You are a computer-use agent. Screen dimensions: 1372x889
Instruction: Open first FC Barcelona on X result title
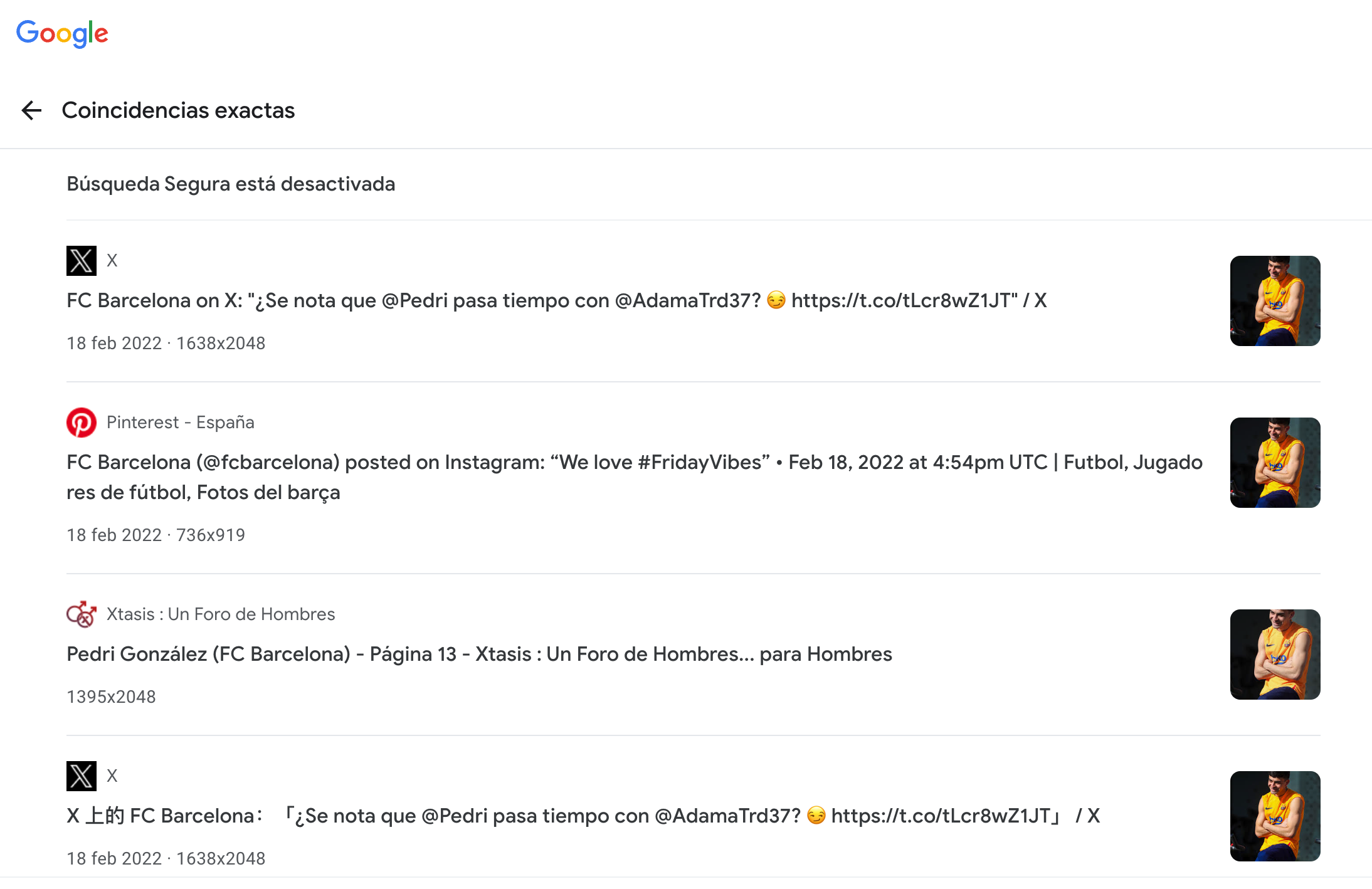[x=556, y=301]
